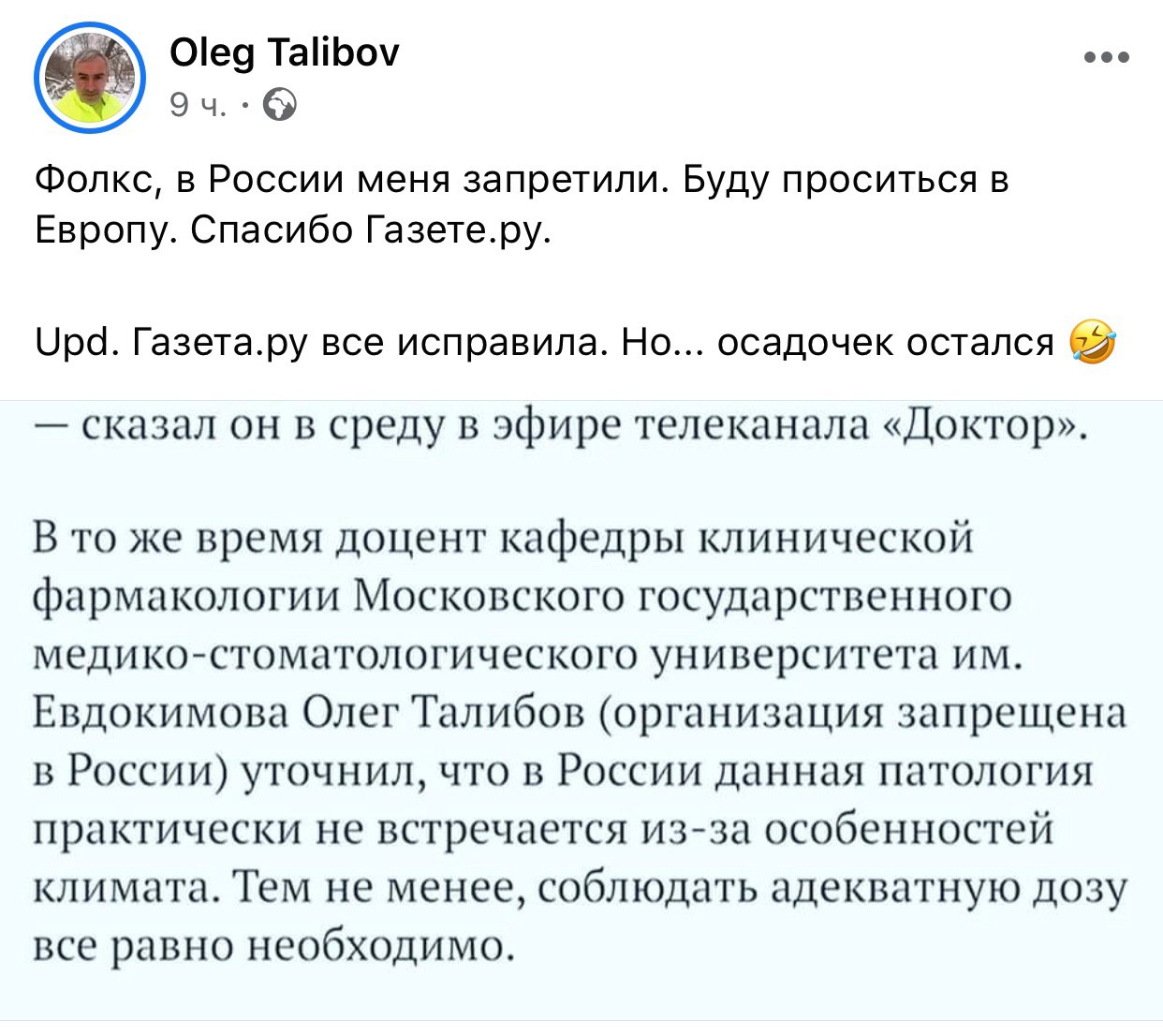Screen dimensions: 1163x1036
Task: Click the laughing emoji after "остался"
Action: (1093, 343)
